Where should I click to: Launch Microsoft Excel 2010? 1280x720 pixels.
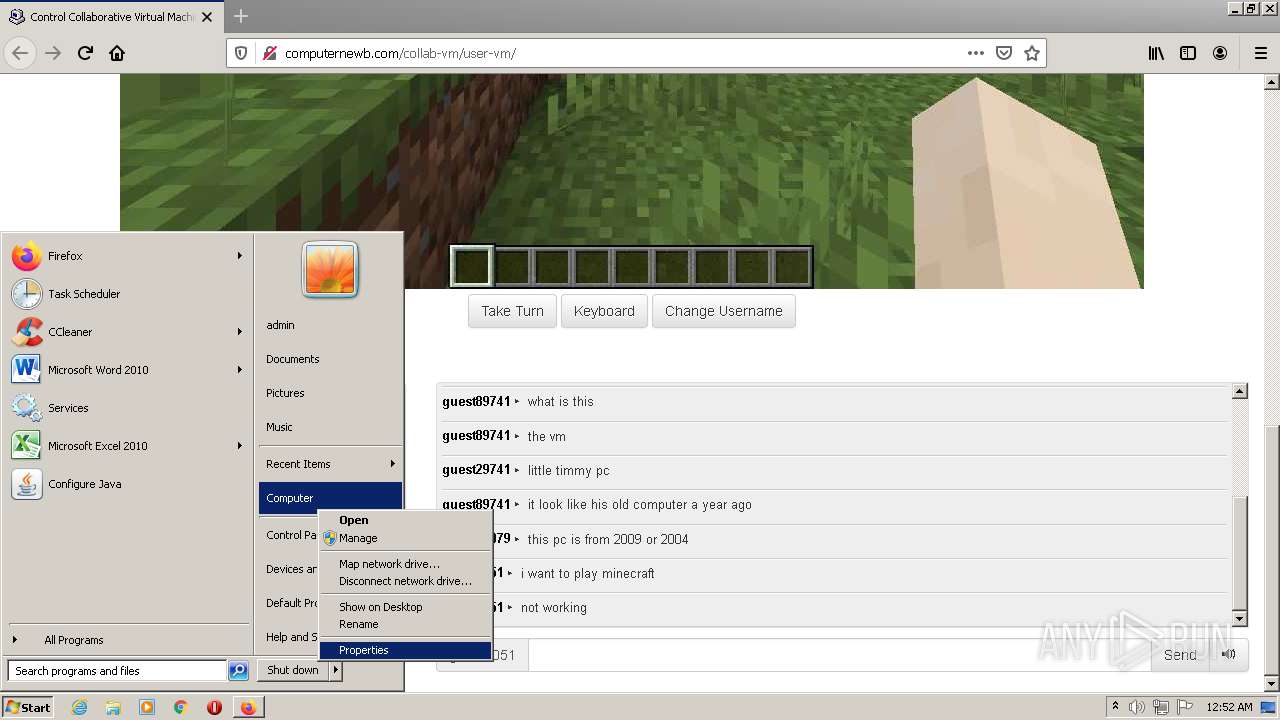(x=127, y=446)
